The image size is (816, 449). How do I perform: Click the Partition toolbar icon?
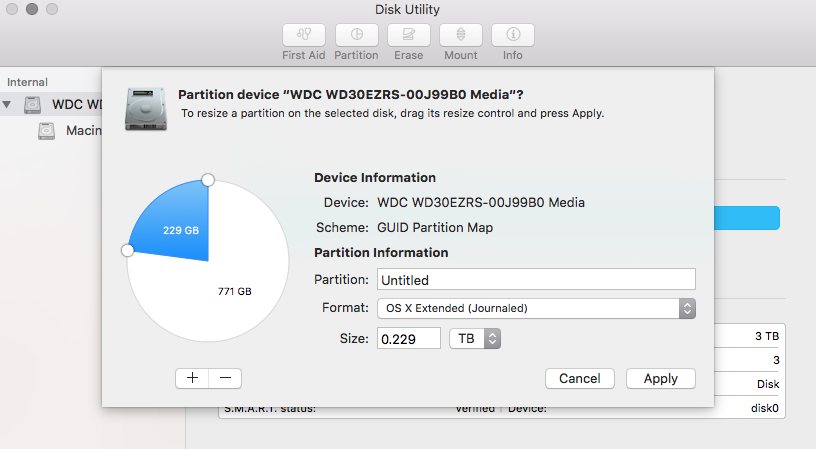[356, 35]
